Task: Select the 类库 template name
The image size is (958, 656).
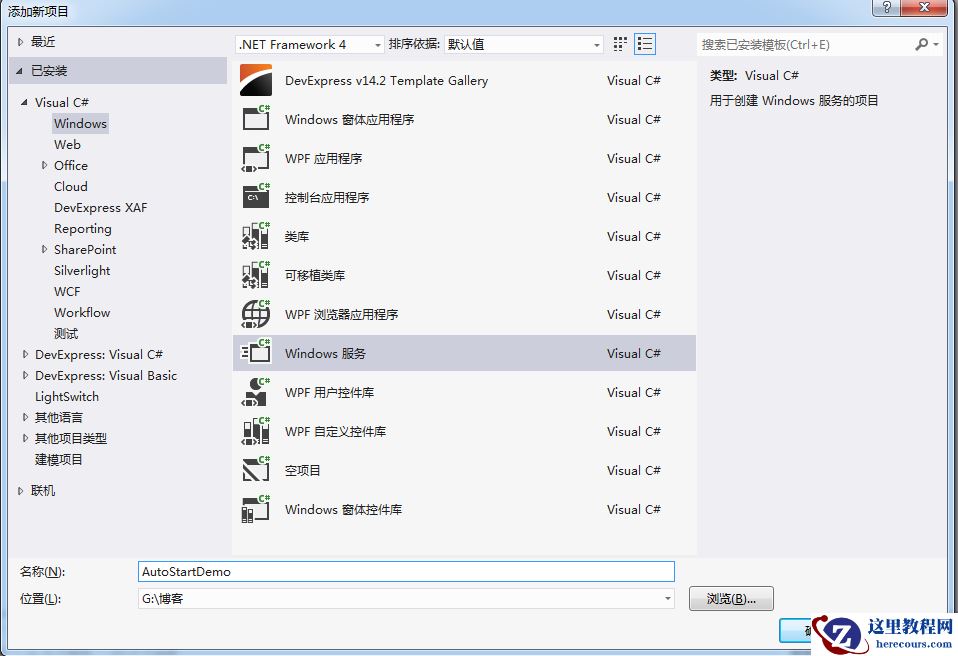Action: (x=297, y=236)
